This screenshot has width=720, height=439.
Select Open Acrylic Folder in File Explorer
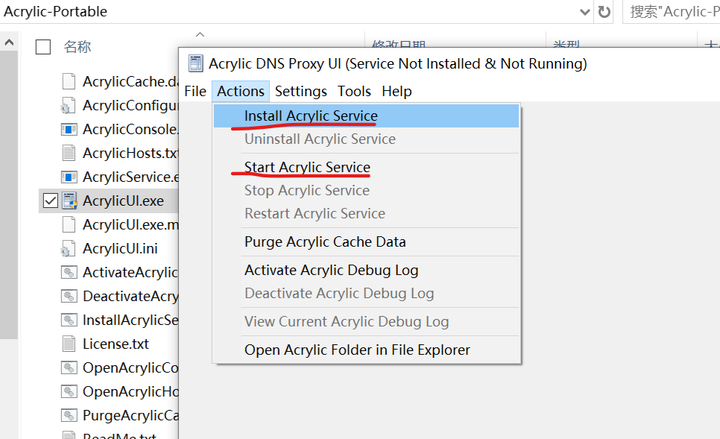tap(357, 350)
